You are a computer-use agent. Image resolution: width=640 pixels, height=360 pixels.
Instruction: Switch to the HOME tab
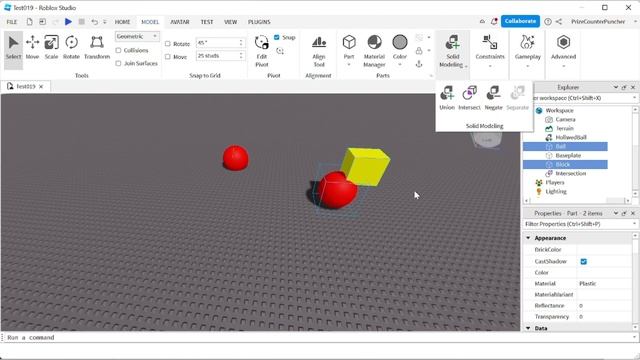(122, 22)
